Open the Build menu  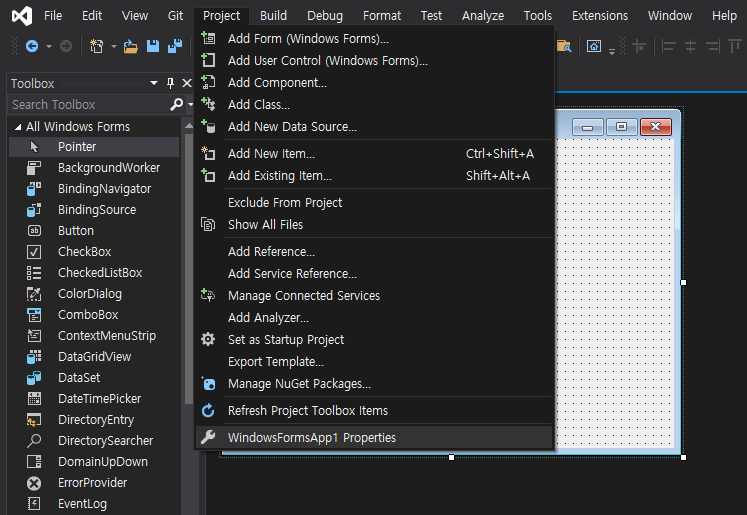pyautogui.click(x=273, y=16)
